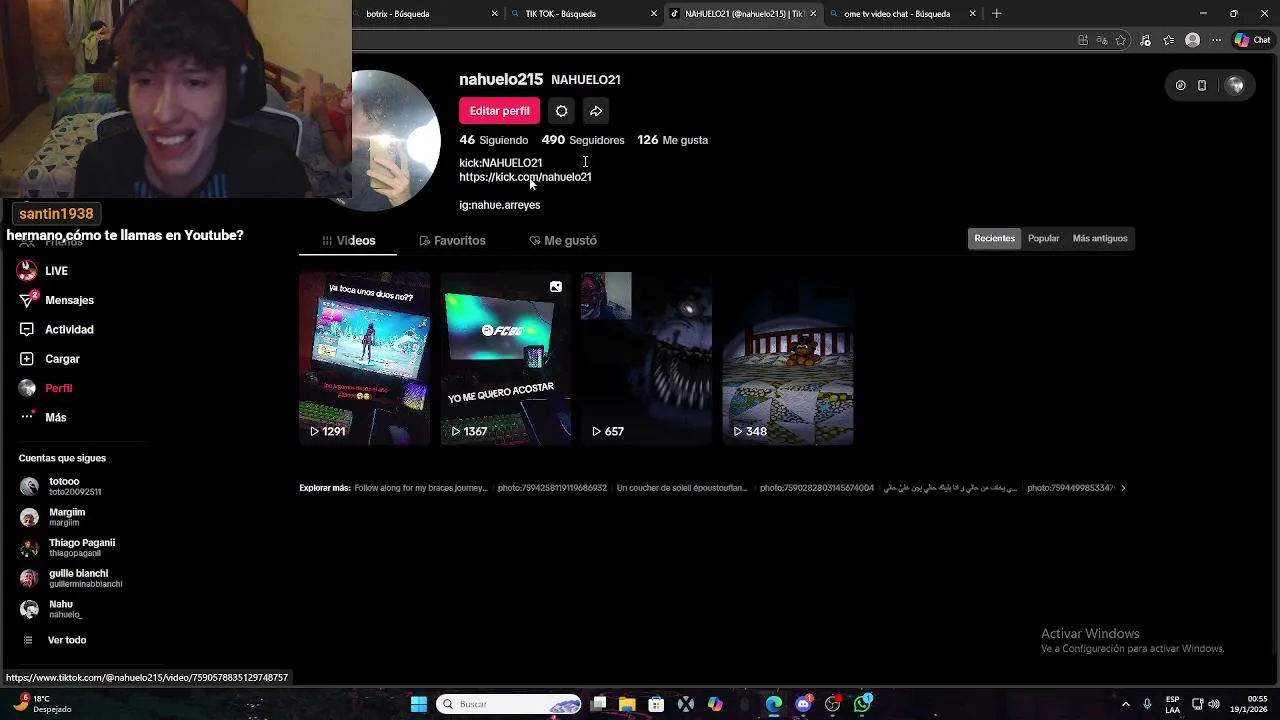Click the 46 Siguiendo count
This screenshot has height=720, width=1280.
493,140
